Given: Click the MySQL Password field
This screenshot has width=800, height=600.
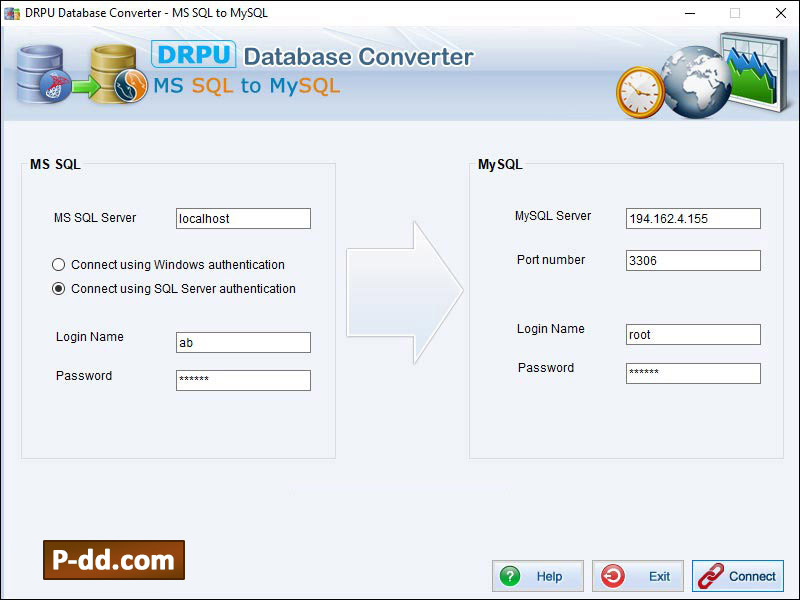Looking at the screenshot, I should pyautogui.click(x=693, y=373).
